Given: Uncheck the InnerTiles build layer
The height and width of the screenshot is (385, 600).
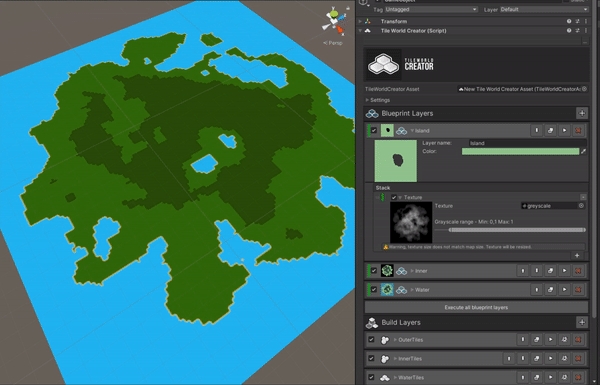Looking at the screenshot, I should click(x=371, y=359).
